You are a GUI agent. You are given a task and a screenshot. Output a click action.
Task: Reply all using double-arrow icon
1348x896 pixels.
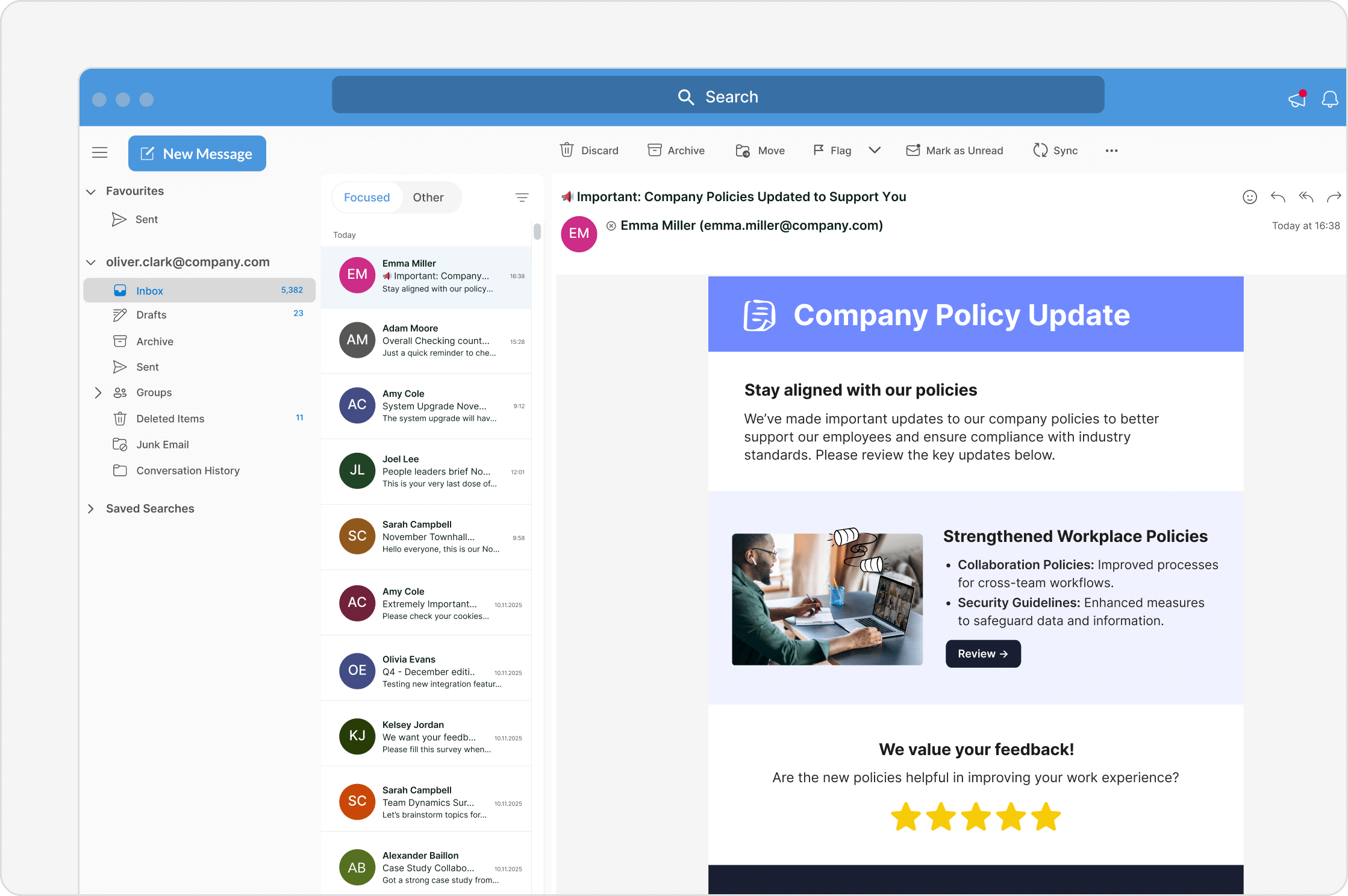pyautogui.click(x=1305, y=197)
